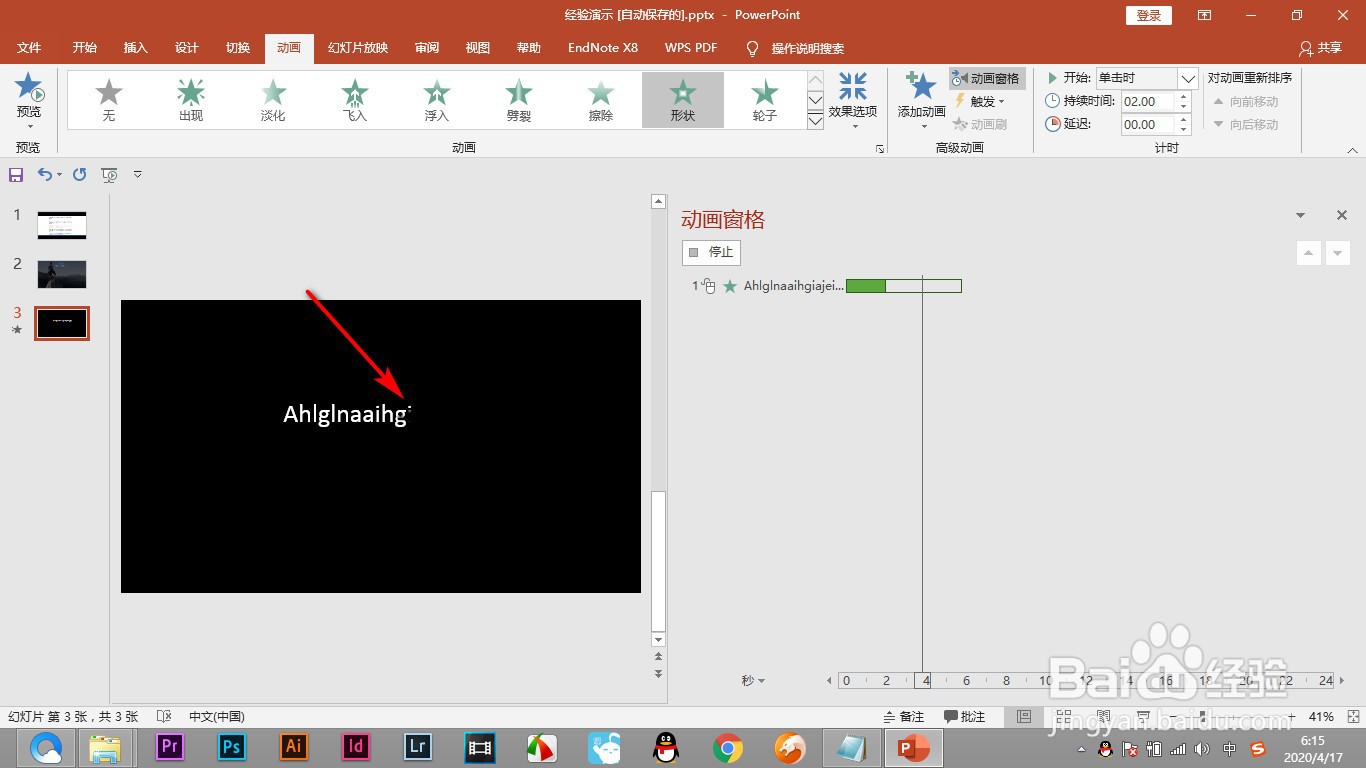
Task: Expand the animation gallery more button
Action: click(815, 120)
